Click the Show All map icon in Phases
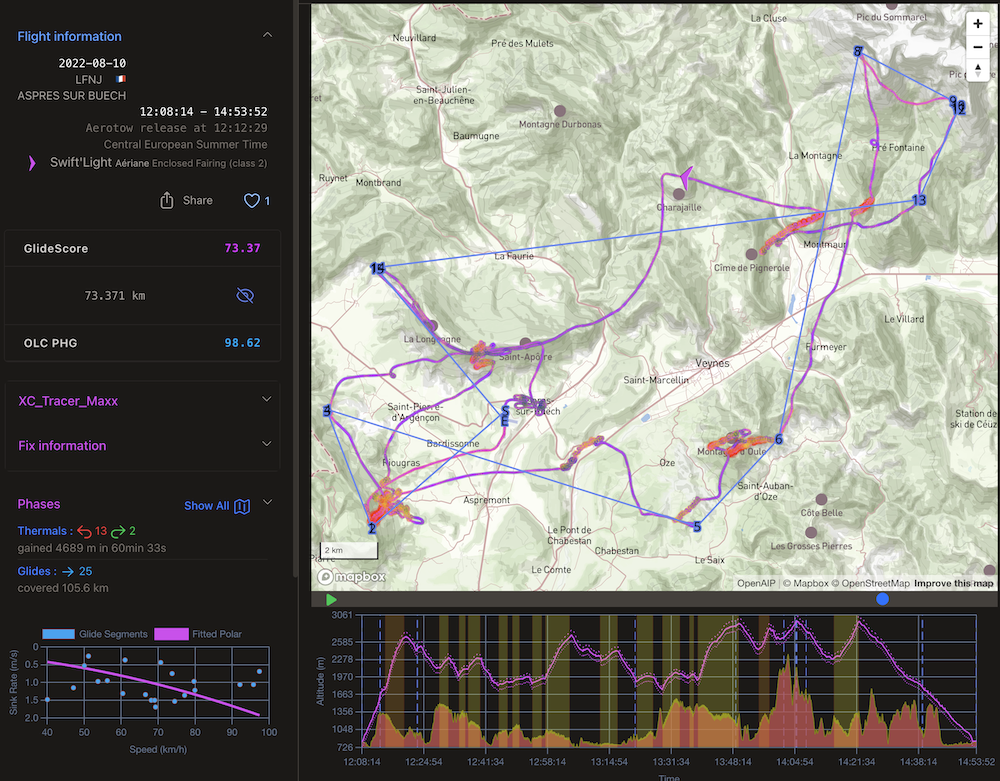The height and width of the screenshot is (781, 1000). [x=242, y=506]
